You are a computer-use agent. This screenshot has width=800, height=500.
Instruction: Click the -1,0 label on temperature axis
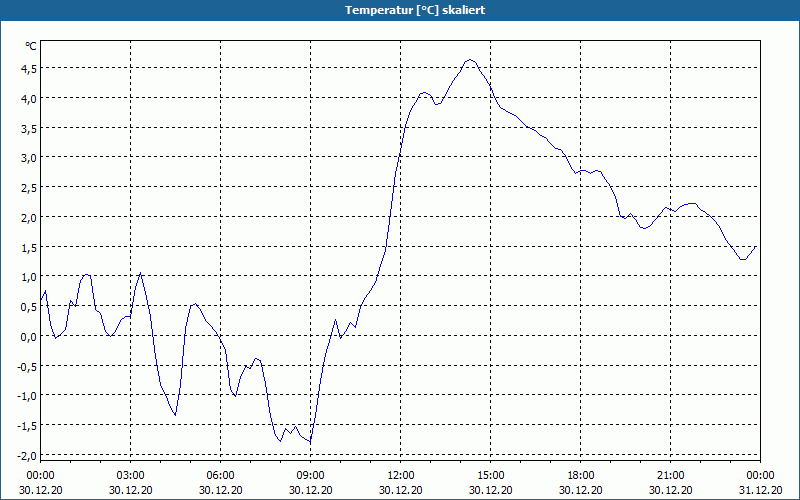(x=27, y=396)
